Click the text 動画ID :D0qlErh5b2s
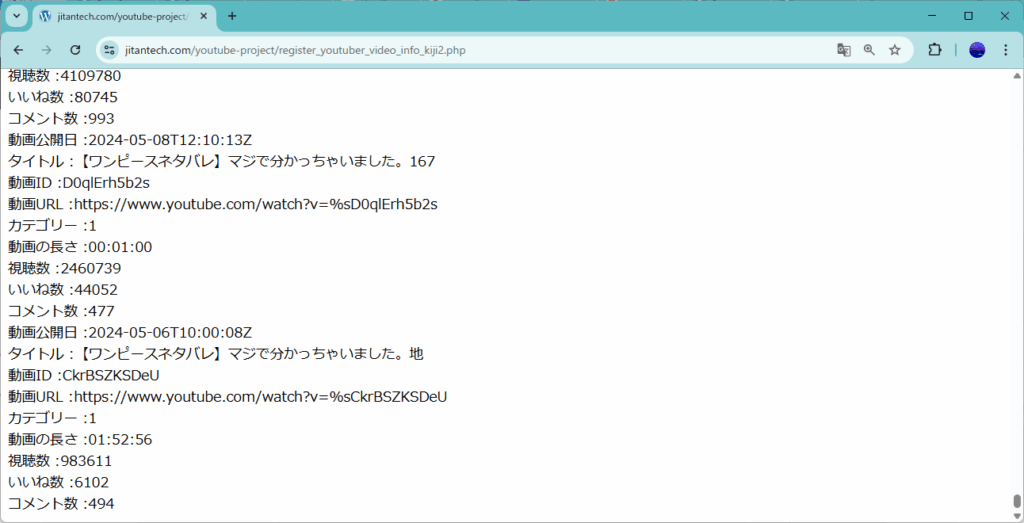Viewport: 1024px width, 523px height. (x=79, y=183)
